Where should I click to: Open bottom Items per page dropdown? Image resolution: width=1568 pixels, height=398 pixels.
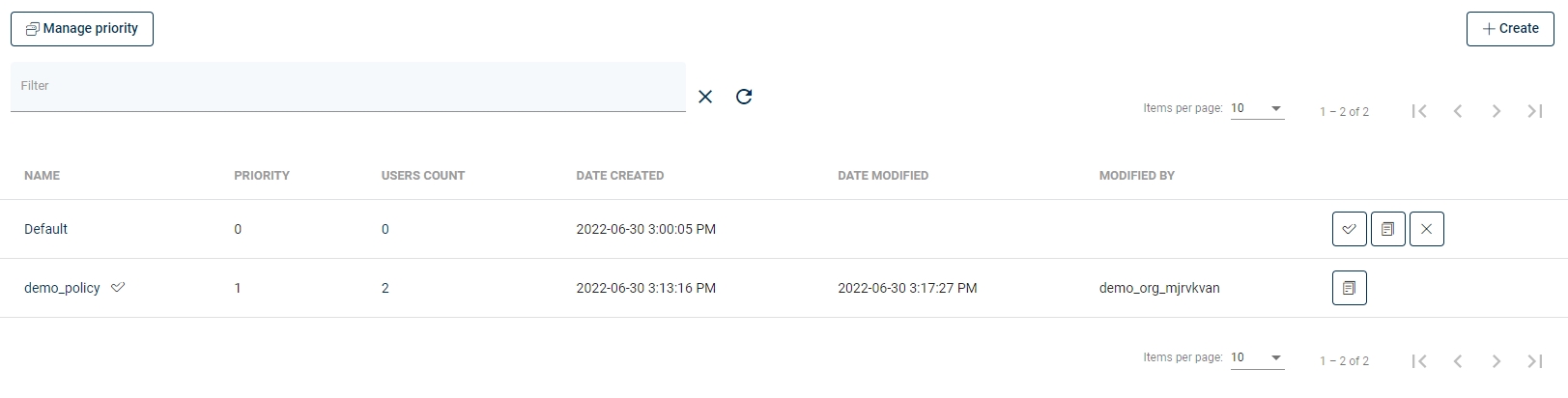1257,358
